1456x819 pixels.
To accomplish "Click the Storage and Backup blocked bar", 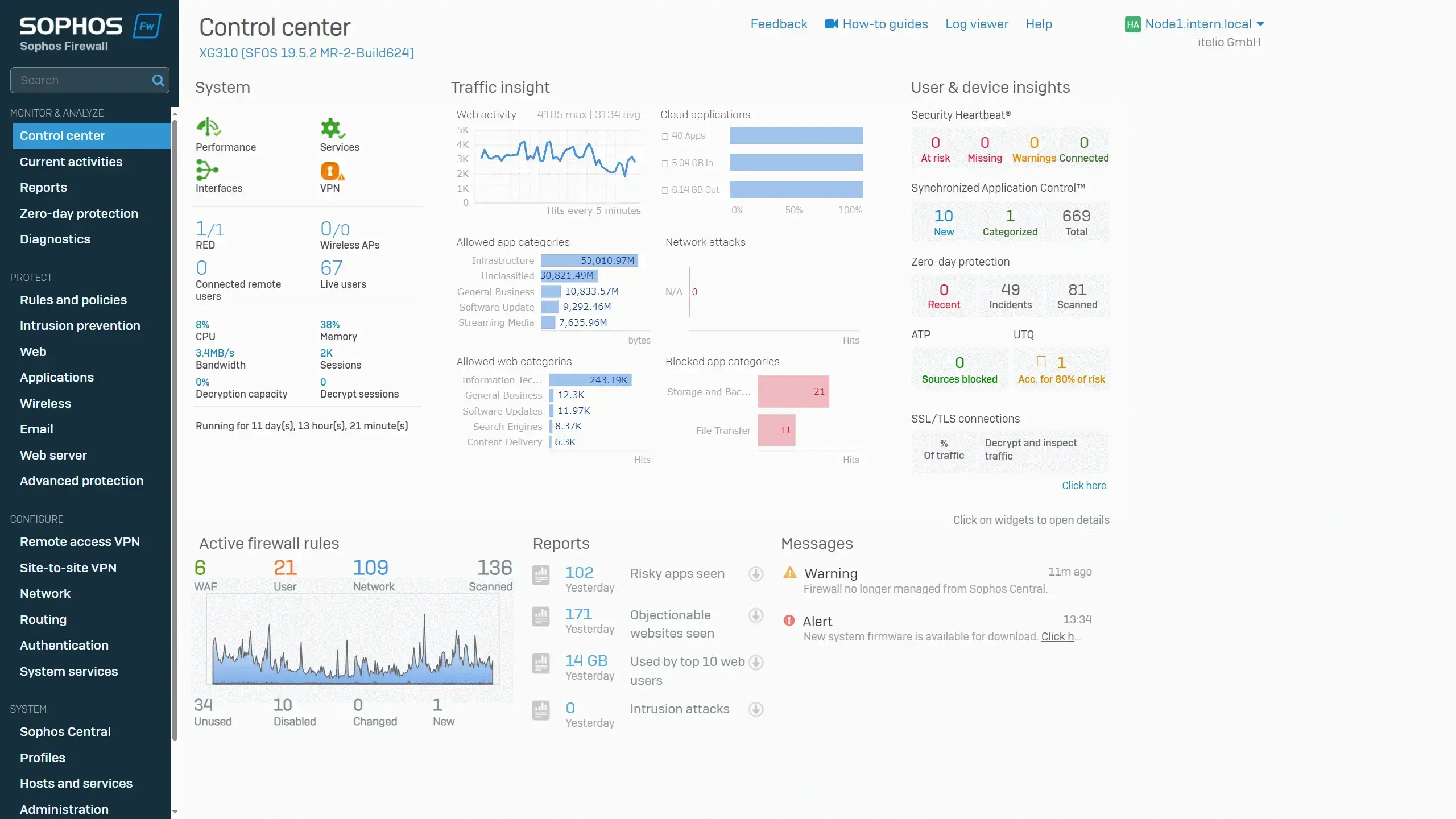I will [x=793, y=391].
